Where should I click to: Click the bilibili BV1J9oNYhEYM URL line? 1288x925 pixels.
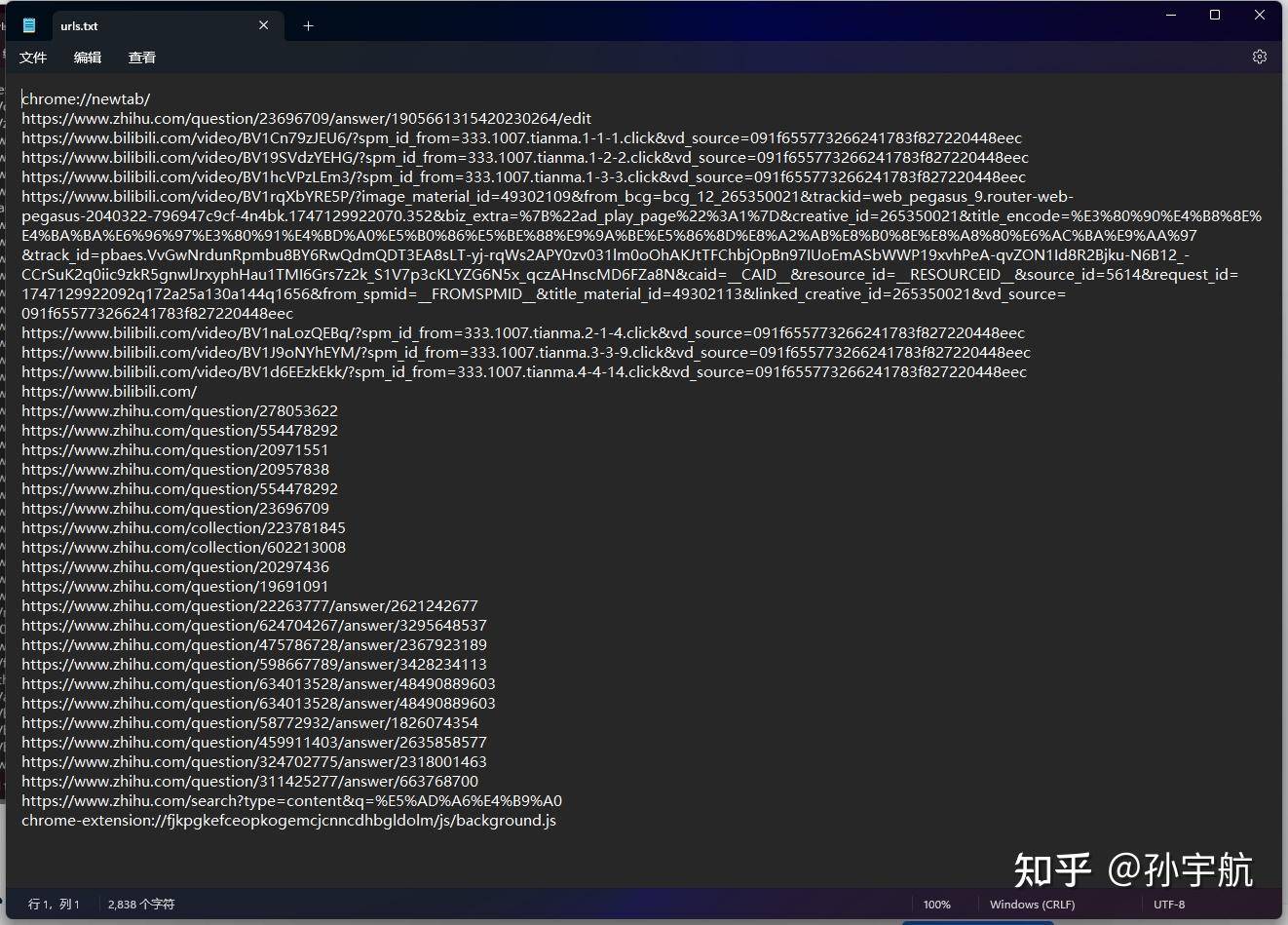(x=526, y=352)
